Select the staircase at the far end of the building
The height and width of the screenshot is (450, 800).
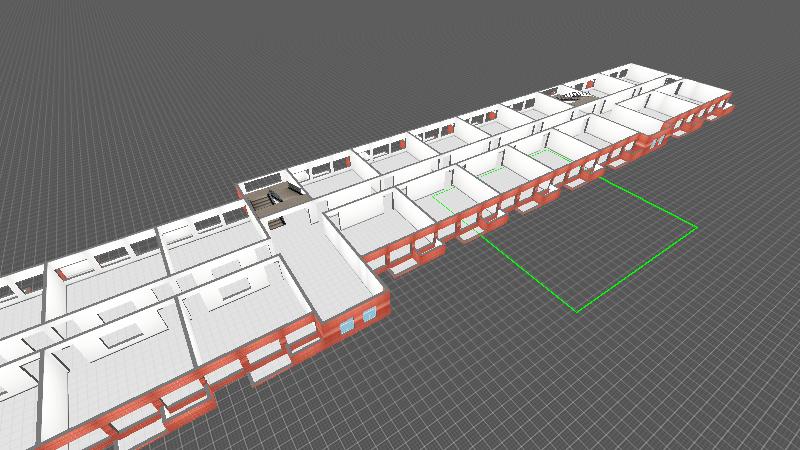coord(574,95)
